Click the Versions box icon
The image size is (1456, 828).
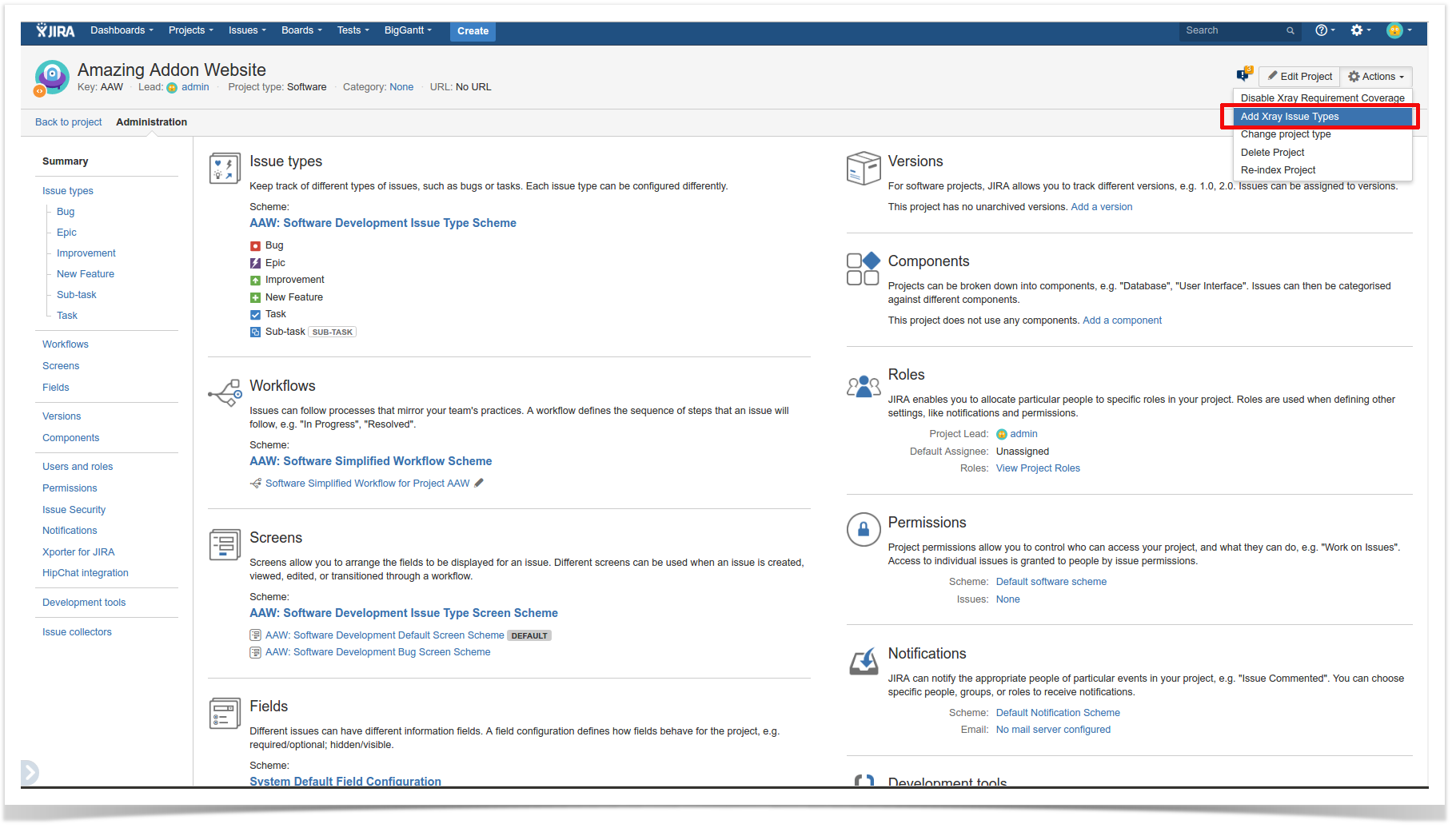[864, 168]
